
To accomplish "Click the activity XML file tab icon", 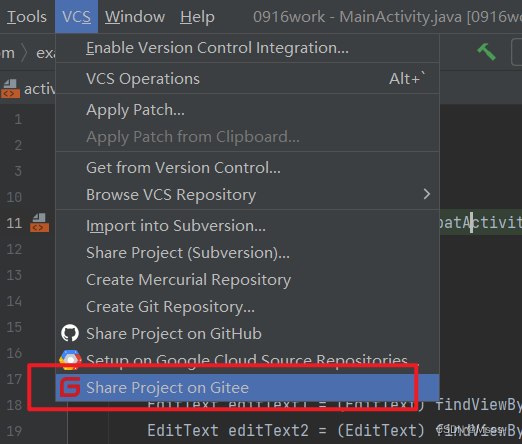I will 10,88.
